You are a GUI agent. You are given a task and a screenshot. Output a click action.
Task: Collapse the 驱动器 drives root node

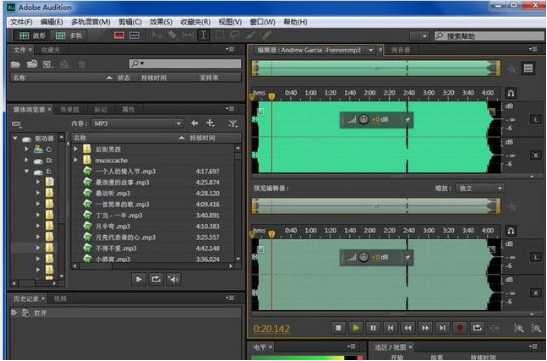tap(15, 138)
